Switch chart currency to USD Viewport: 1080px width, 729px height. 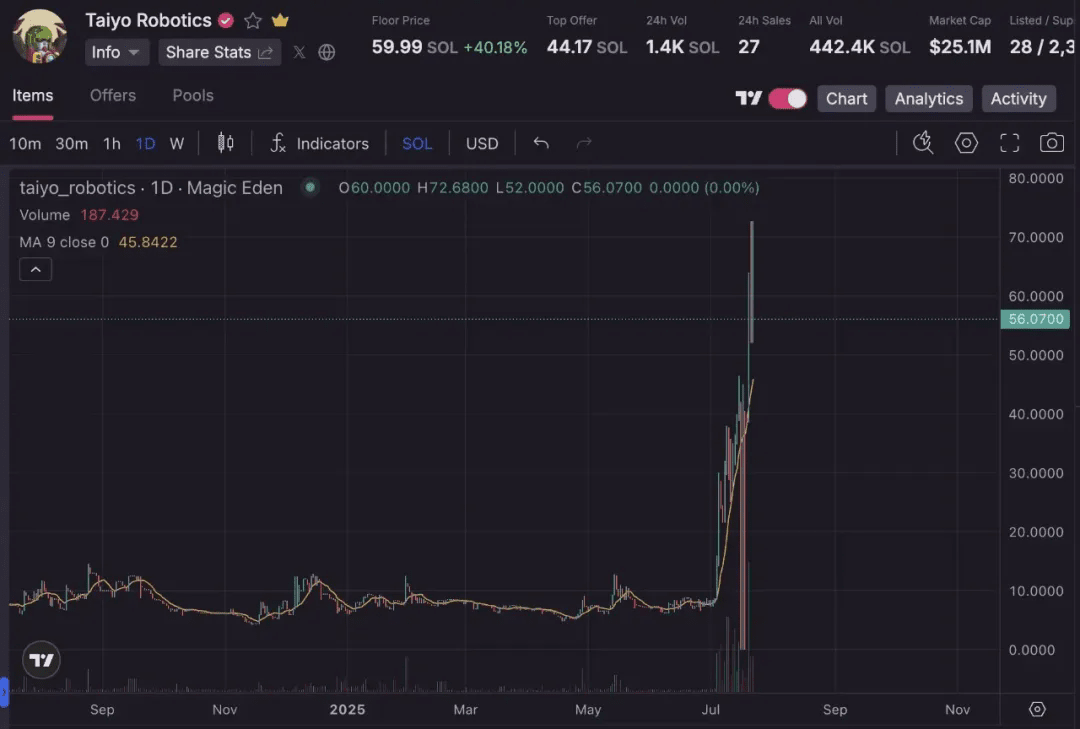(481, 143)
